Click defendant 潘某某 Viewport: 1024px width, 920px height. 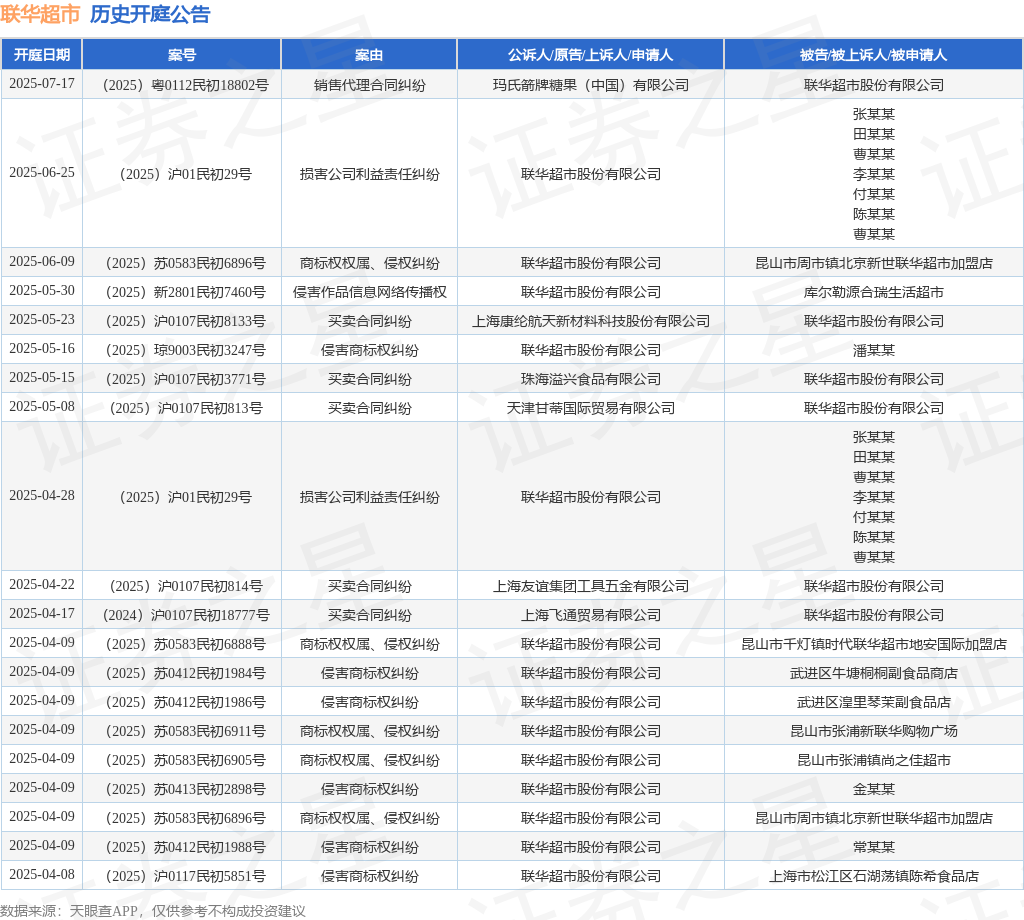point(873,351)
